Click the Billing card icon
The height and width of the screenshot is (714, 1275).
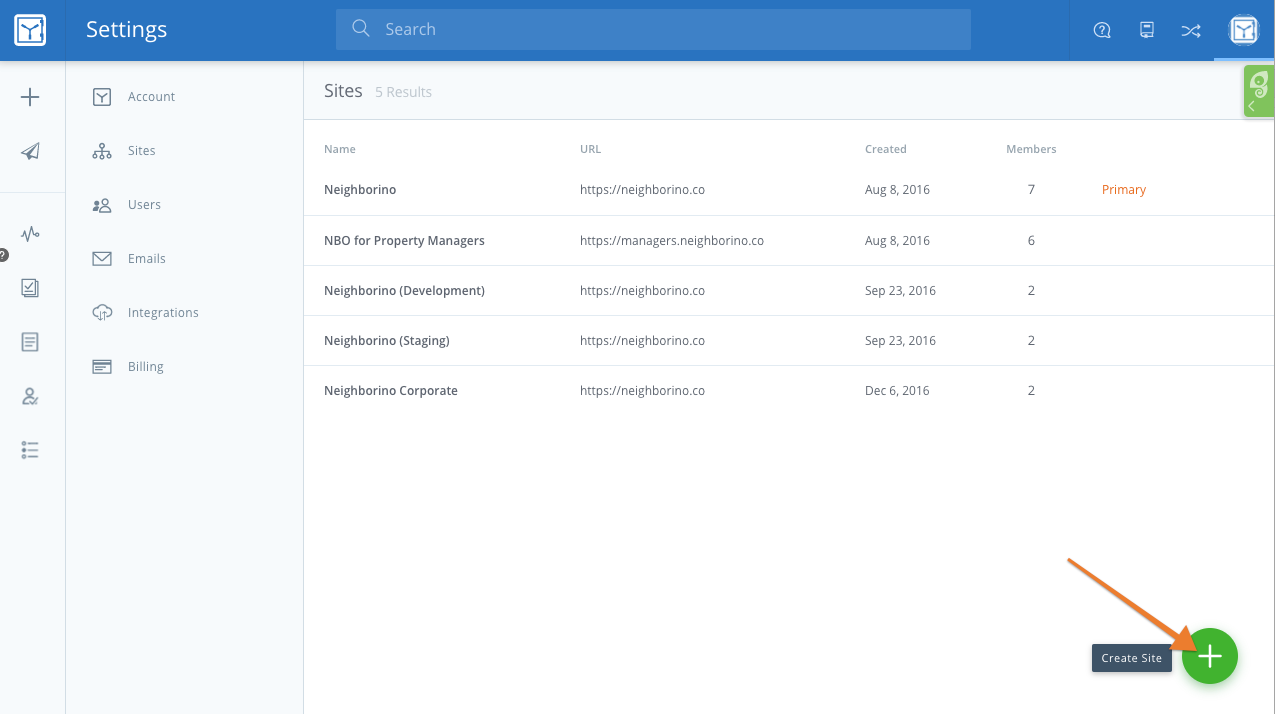click(x=102, y=367)
